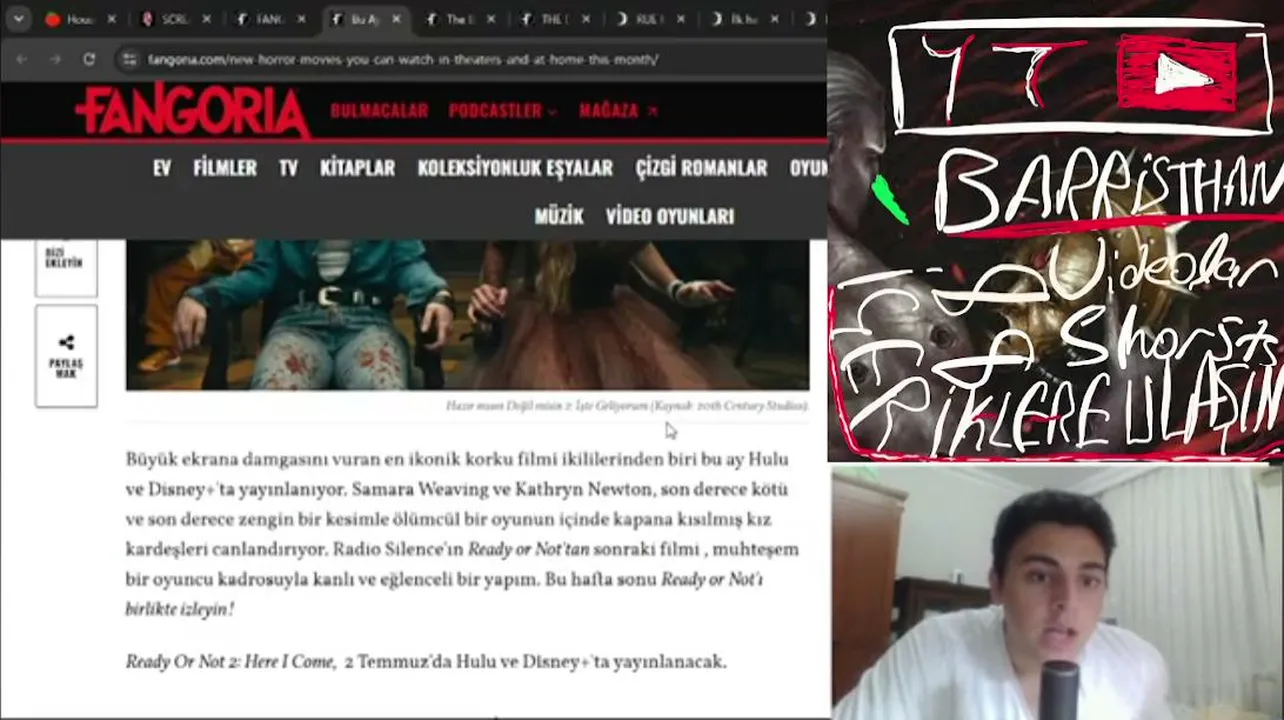The height and width of the screenshot is (720, 1284).
Task: Open the ÇİZGİ ROMANLAR menu item
Action: pos(701,168)
